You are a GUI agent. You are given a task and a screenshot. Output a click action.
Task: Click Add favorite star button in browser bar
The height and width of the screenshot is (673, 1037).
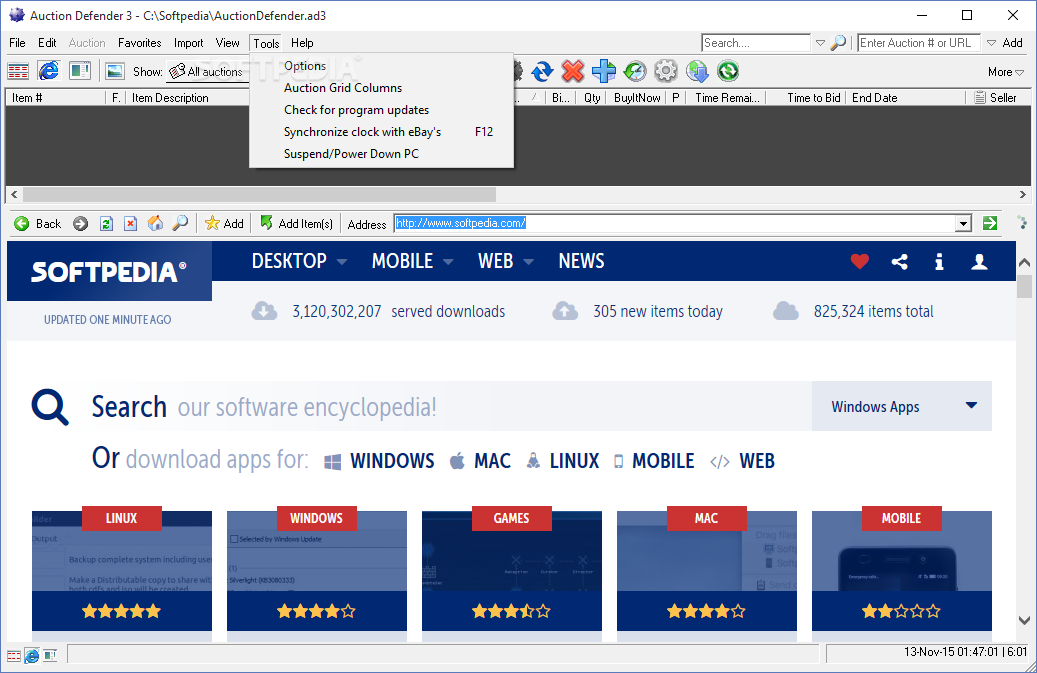coord(224,223)
